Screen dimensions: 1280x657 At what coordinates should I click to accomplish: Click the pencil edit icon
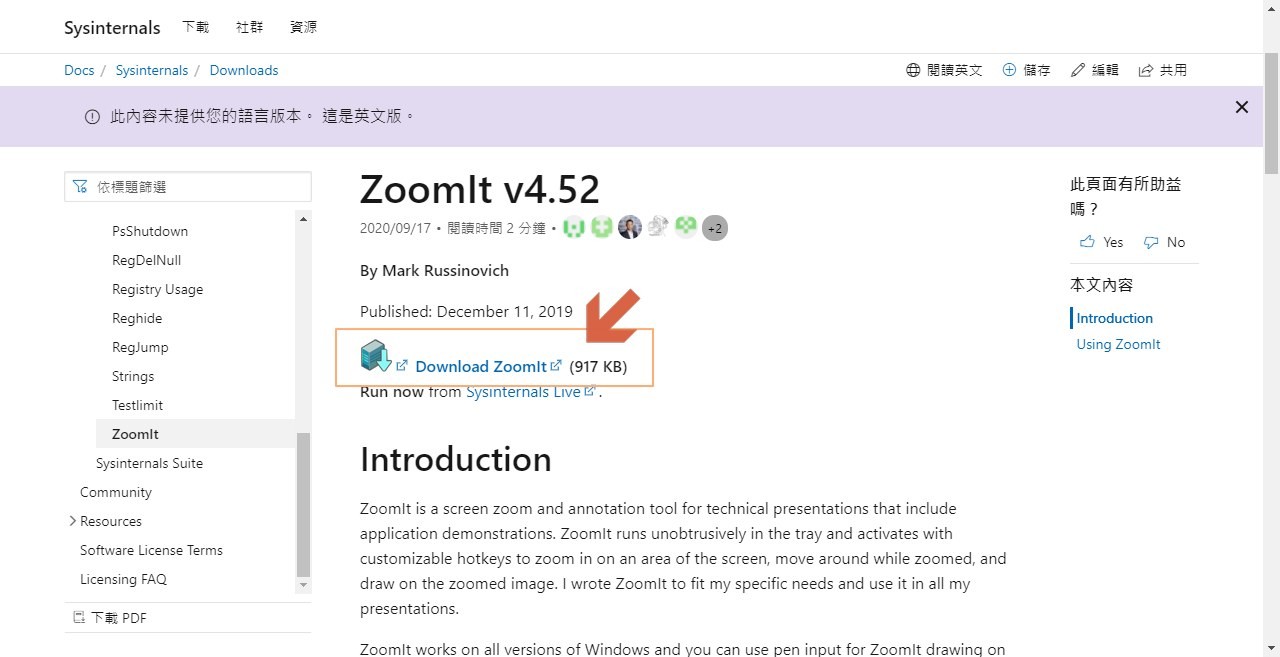[x=1077, y=70]
